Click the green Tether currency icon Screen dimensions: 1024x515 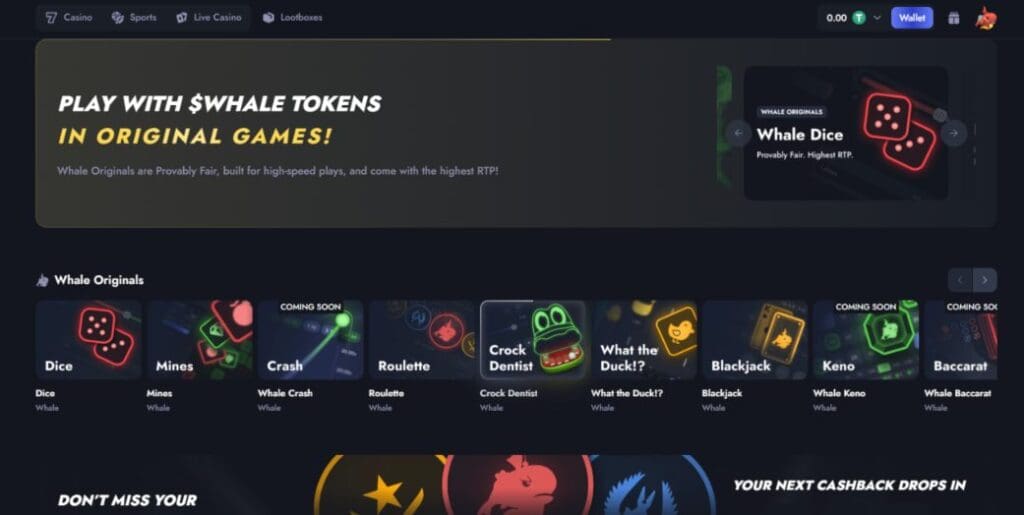[x=859, y=18]
